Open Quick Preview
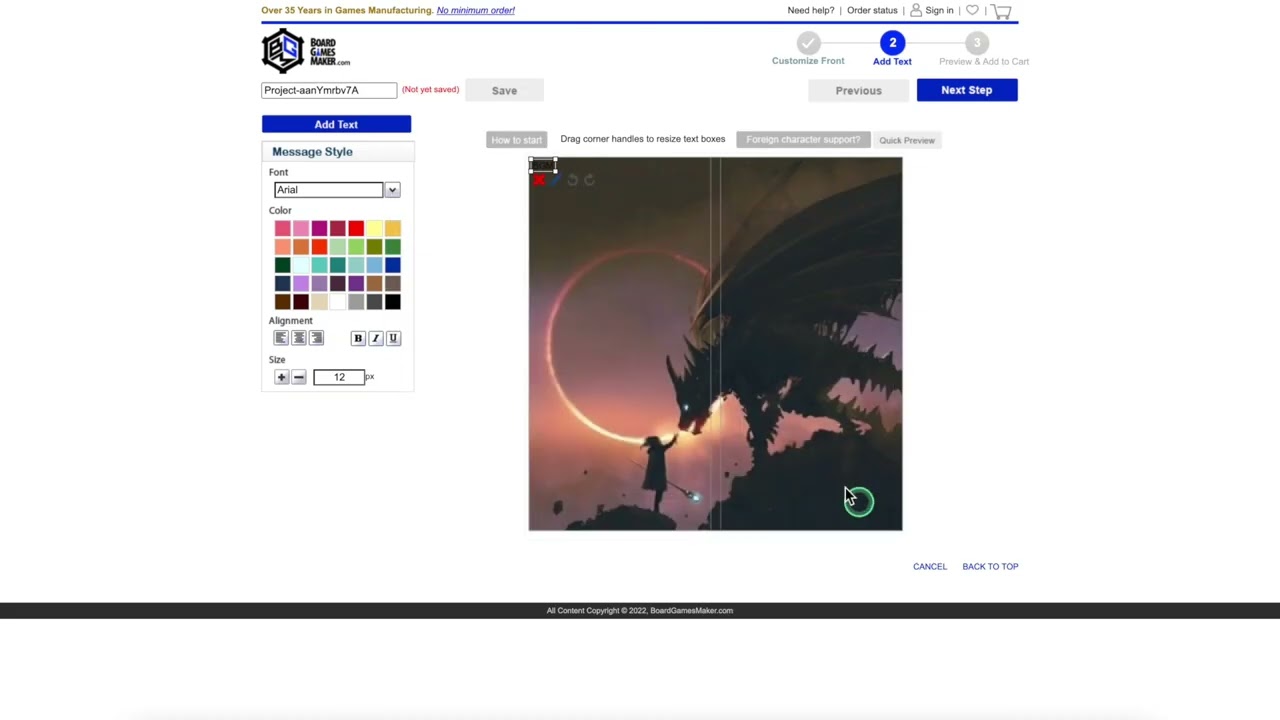This screenshot has height=720, width=1280. tap(907, 140)
